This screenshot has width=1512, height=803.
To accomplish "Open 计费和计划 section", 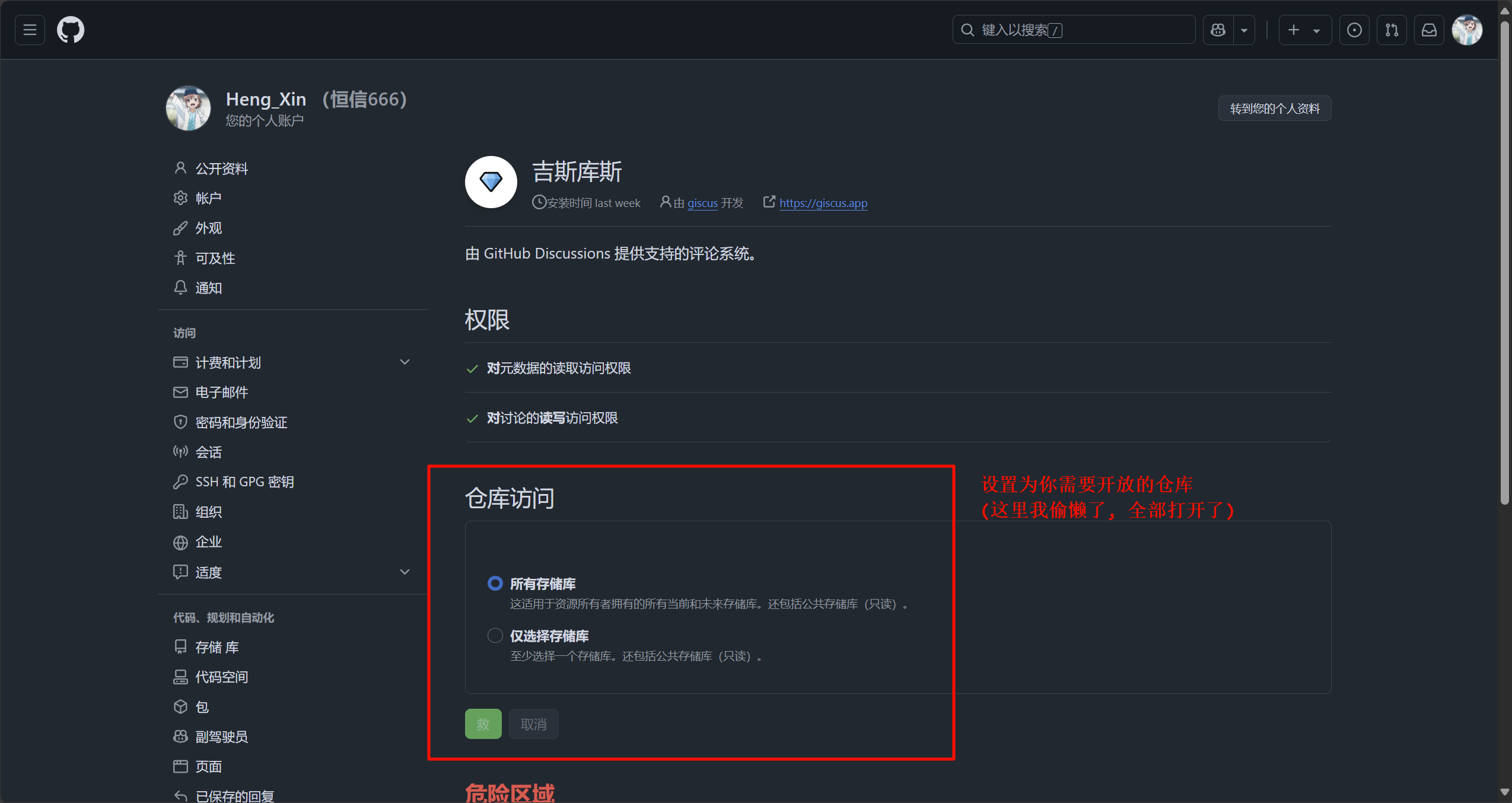I will click(228, 362).
